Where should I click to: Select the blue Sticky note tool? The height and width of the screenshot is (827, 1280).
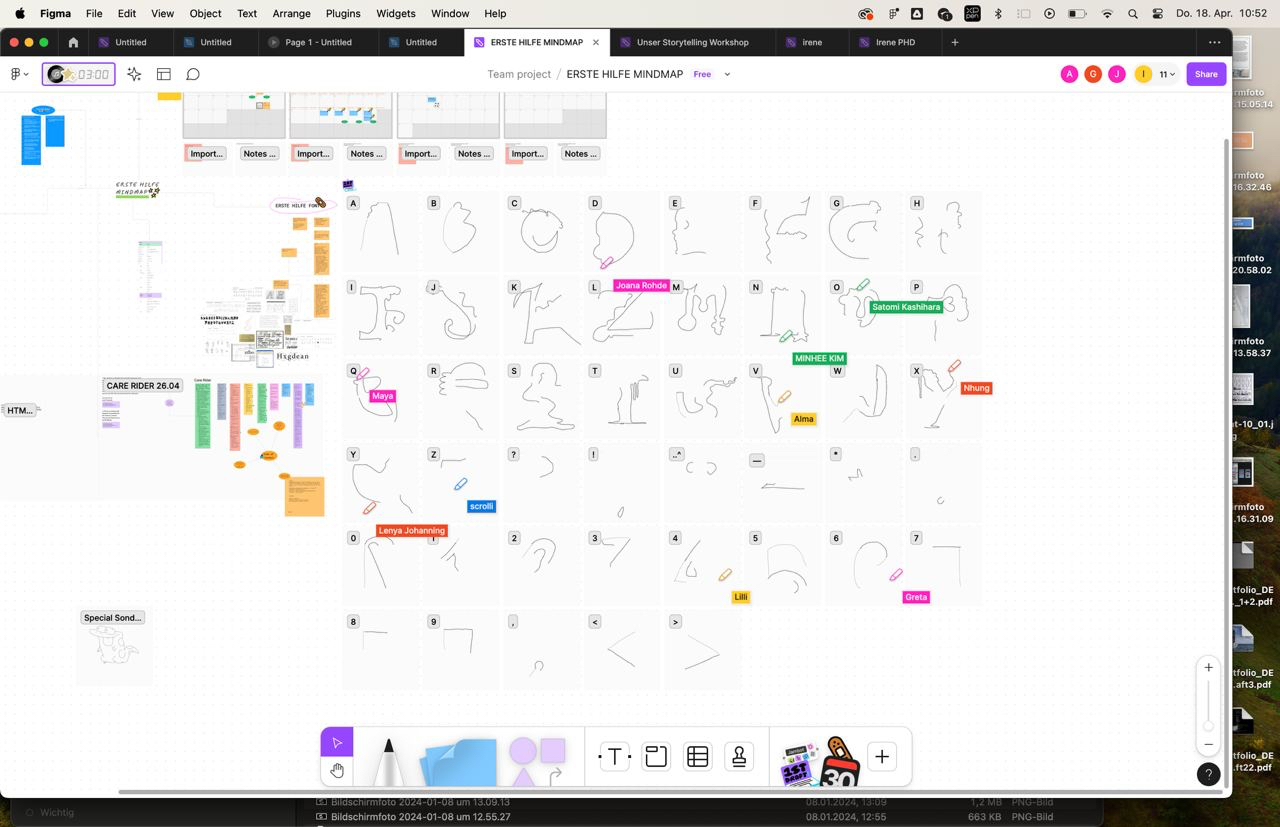460,762
